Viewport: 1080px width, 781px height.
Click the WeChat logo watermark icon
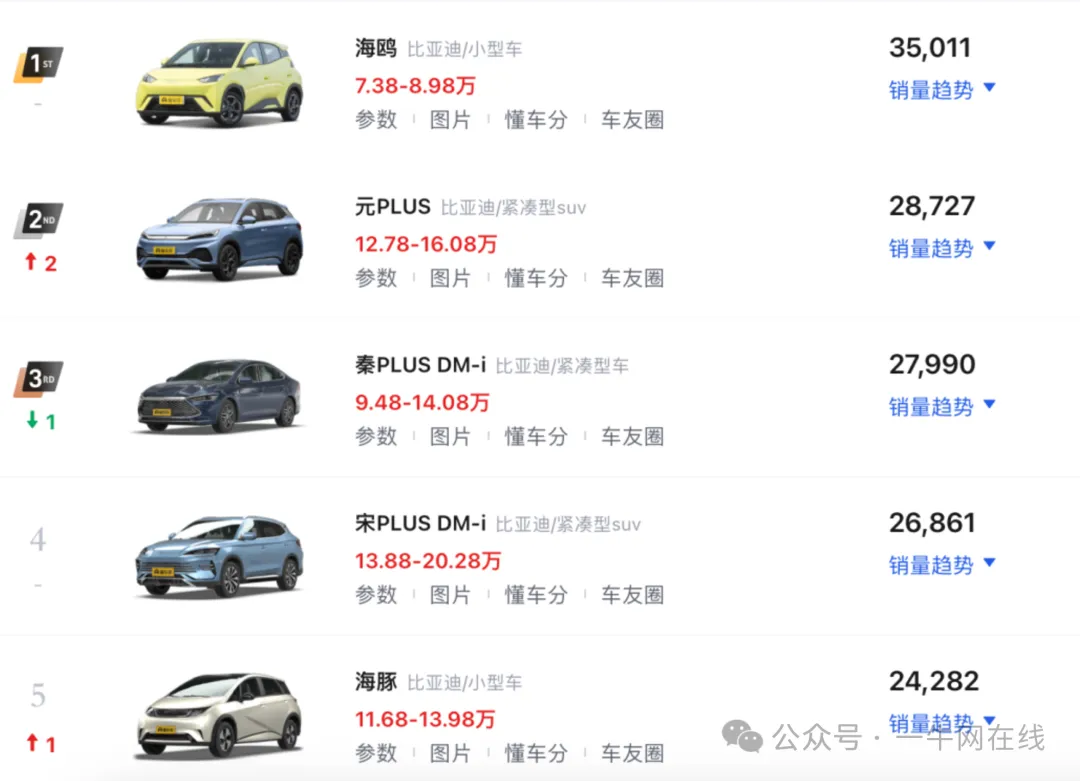(742, 737)
